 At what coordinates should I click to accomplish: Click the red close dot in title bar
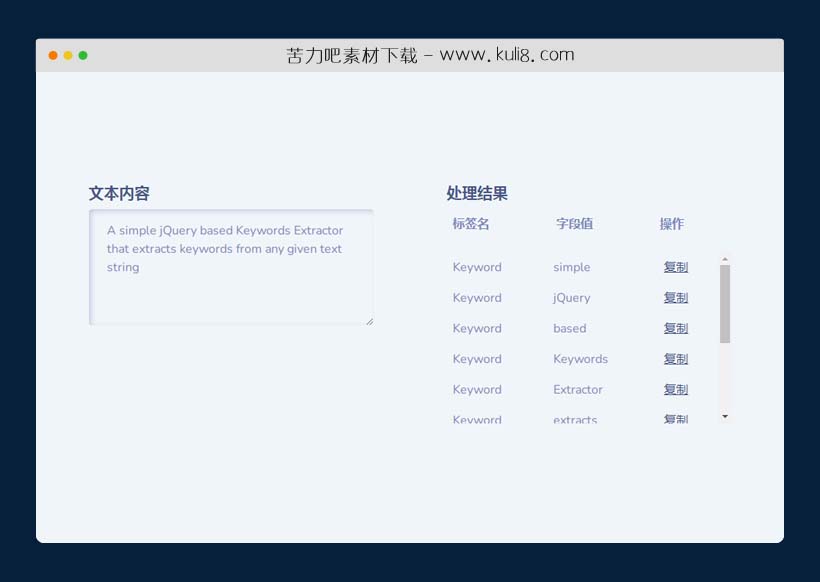click(53, 55)
